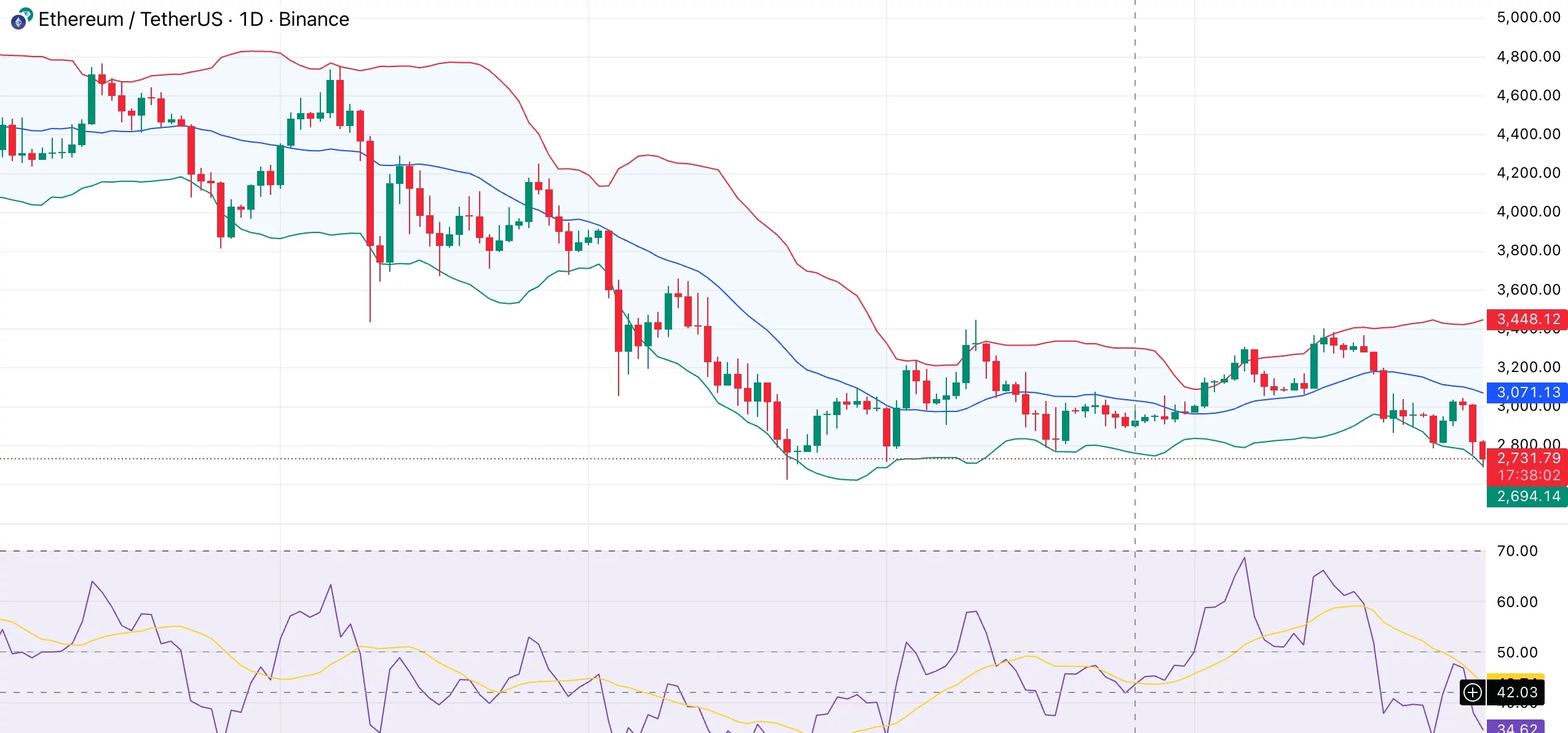The height and width of the screenshot is (733, 1568).
Task: Click the 5,000.00 price scale tick
Action: 1528,17
